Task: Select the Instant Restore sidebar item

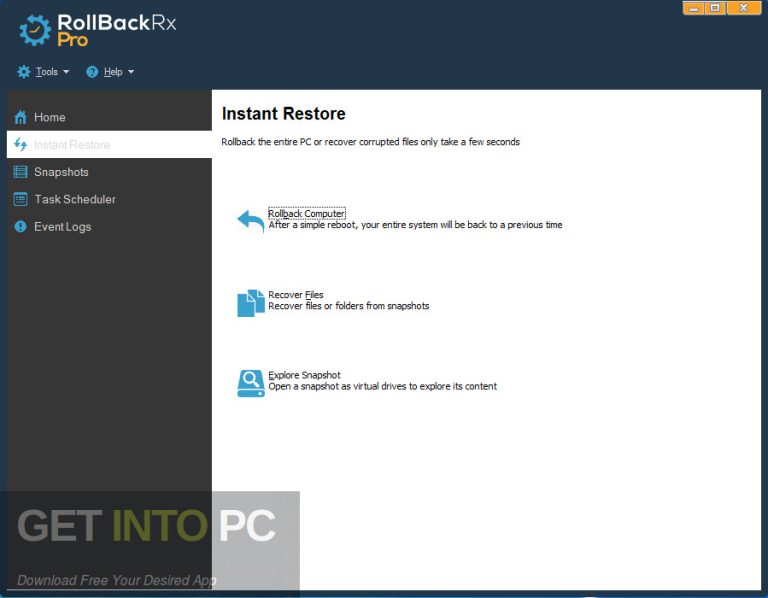Action: coord(109,144)
